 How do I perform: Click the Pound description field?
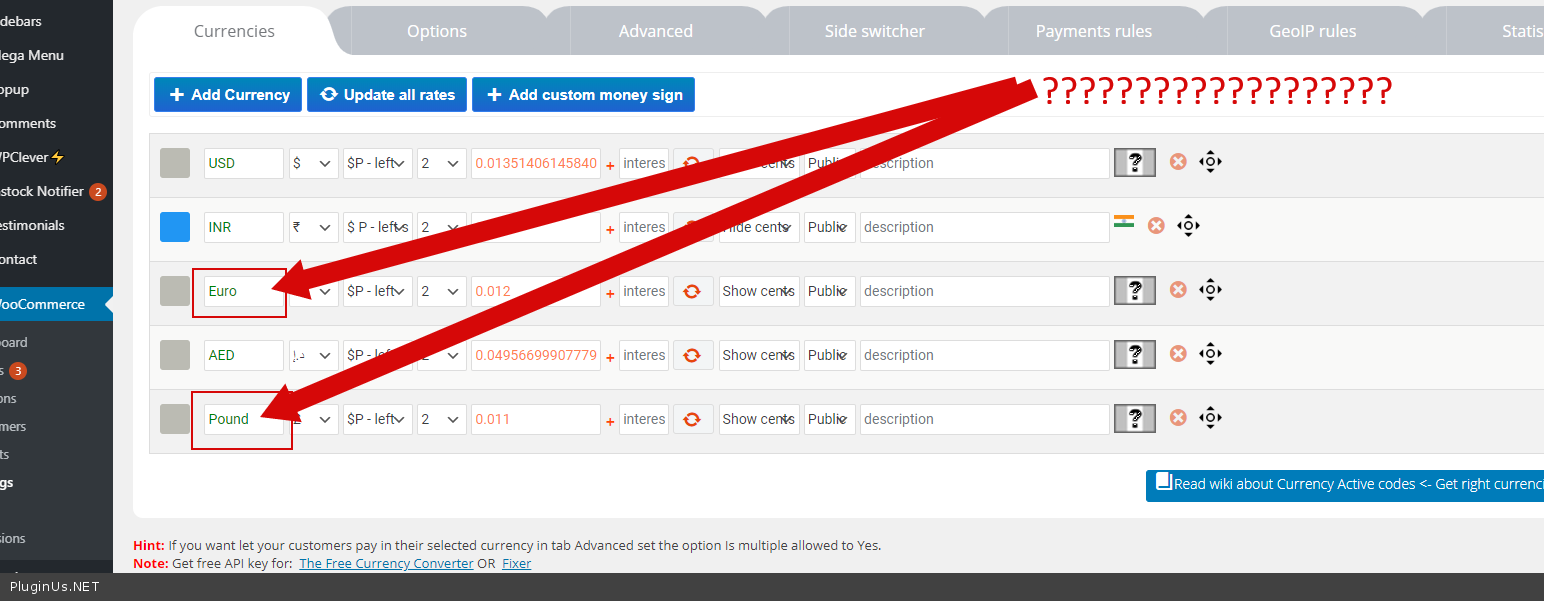[x=985, y=419]
